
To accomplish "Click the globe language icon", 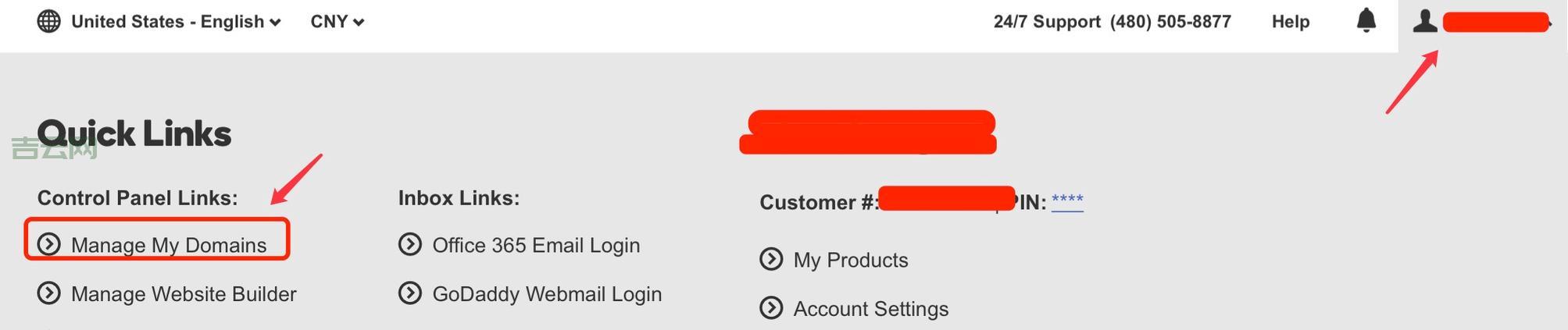I will [x=48, y=21].
